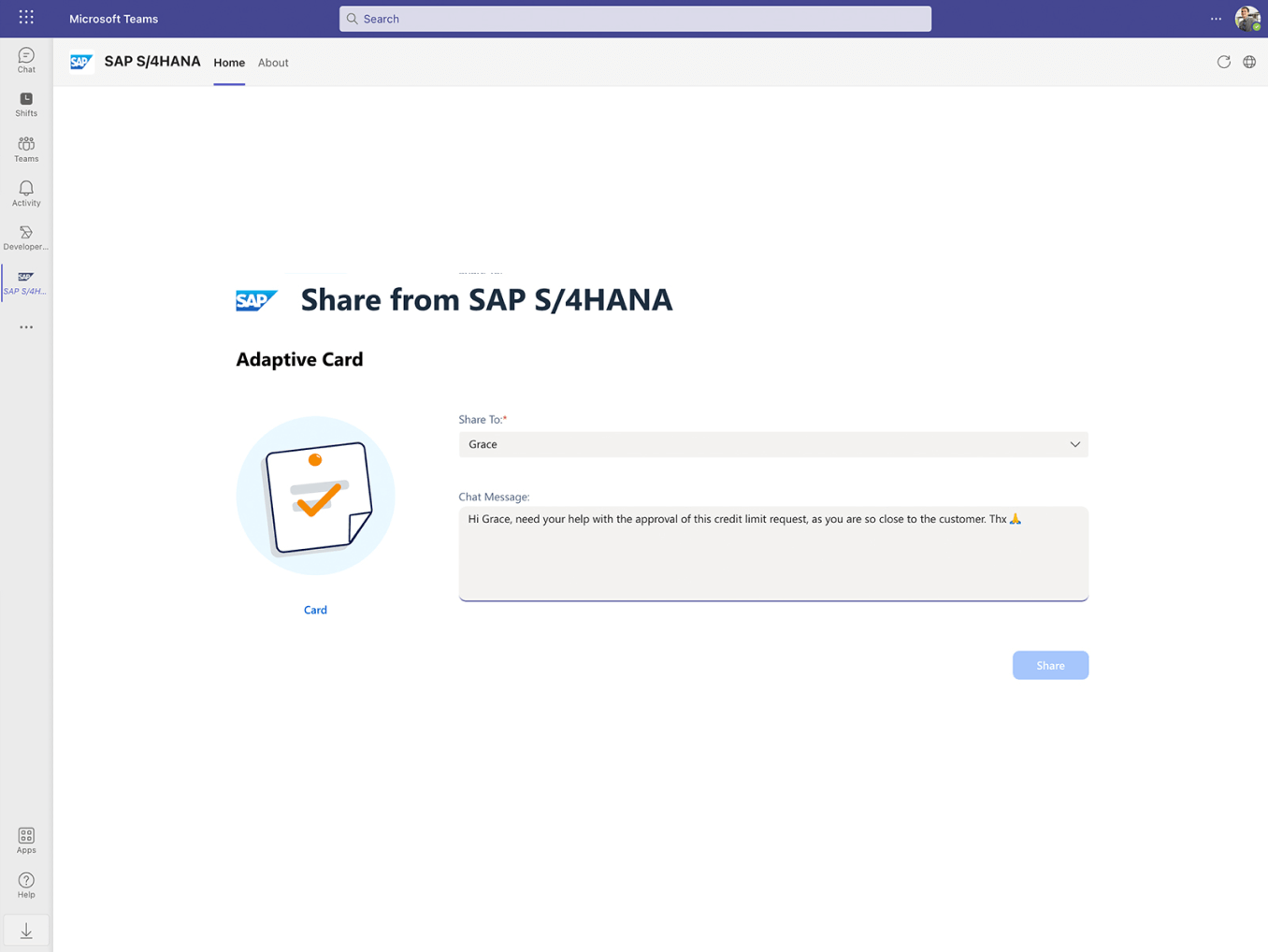Screen dimensions: 1268x952
Task: Select the SAP S/4HANA sidebar app
Action: pos(26,282)
